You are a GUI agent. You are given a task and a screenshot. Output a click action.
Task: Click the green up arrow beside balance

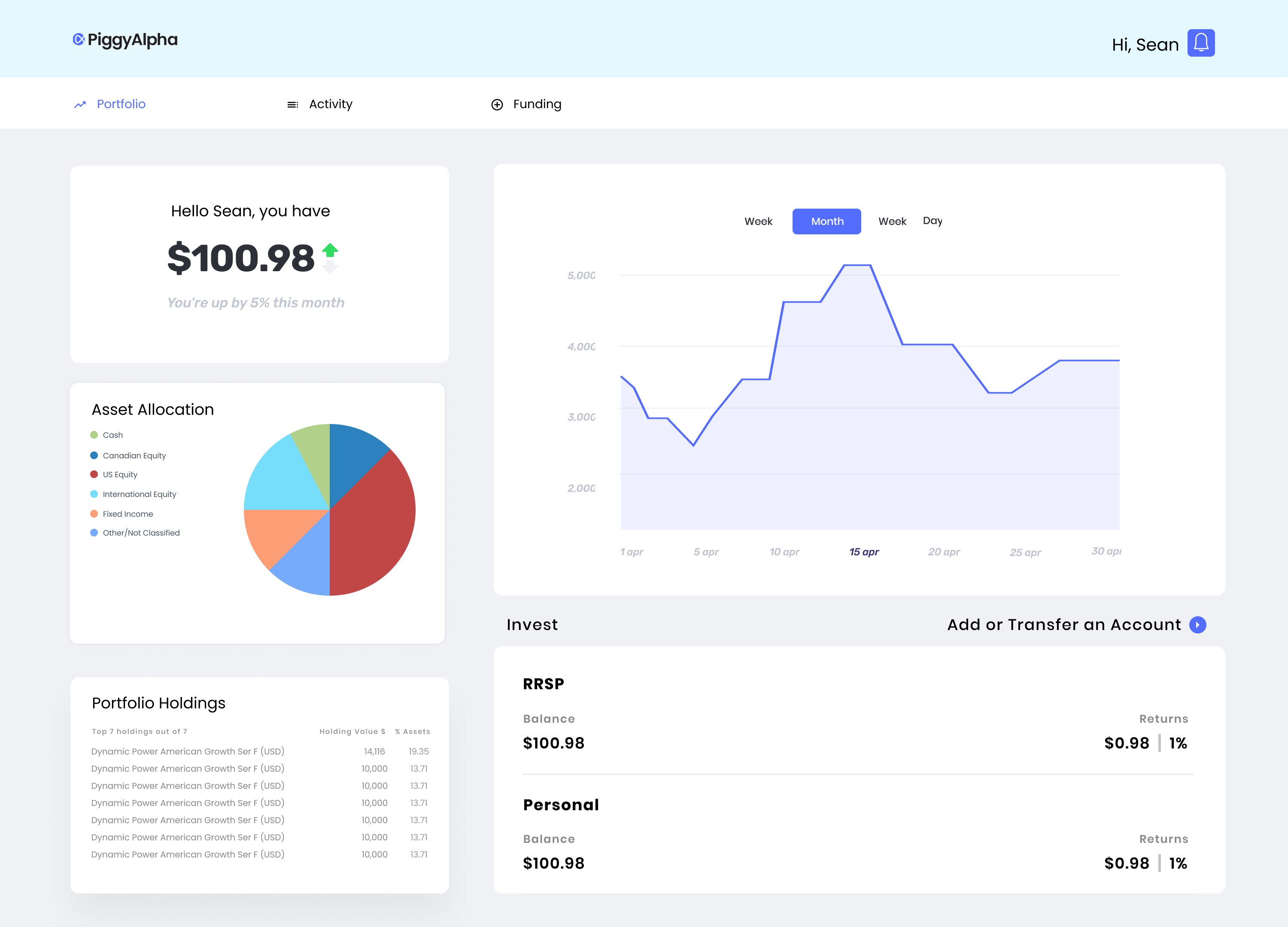[330, 250]
